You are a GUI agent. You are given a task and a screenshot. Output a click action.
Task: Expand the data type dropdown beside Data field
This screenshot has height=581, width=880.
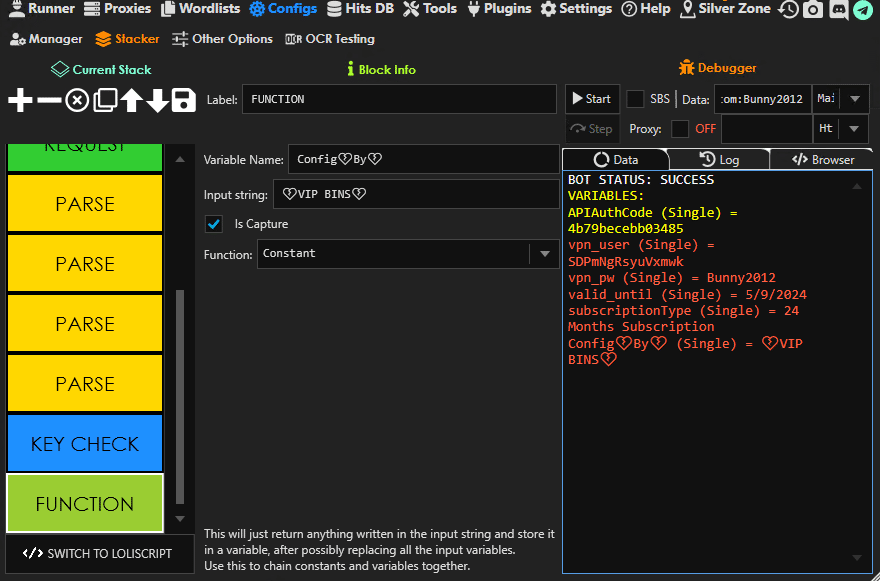click(854, 99)
